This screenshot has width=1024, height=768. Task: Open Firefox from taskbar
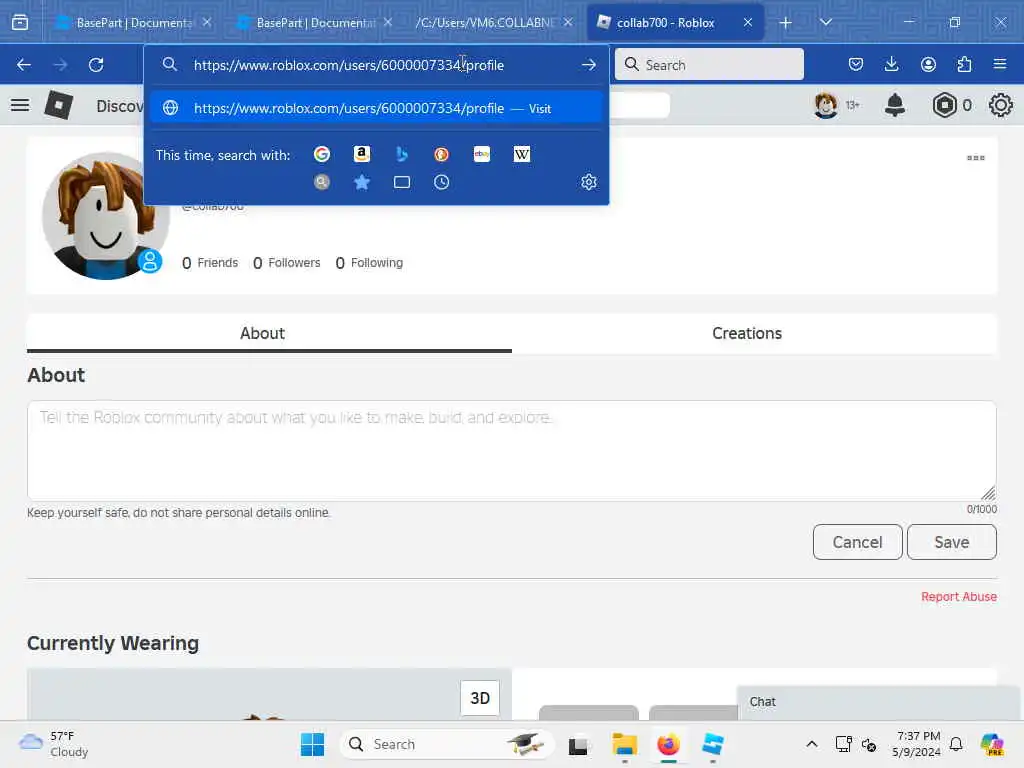(668, 744)
